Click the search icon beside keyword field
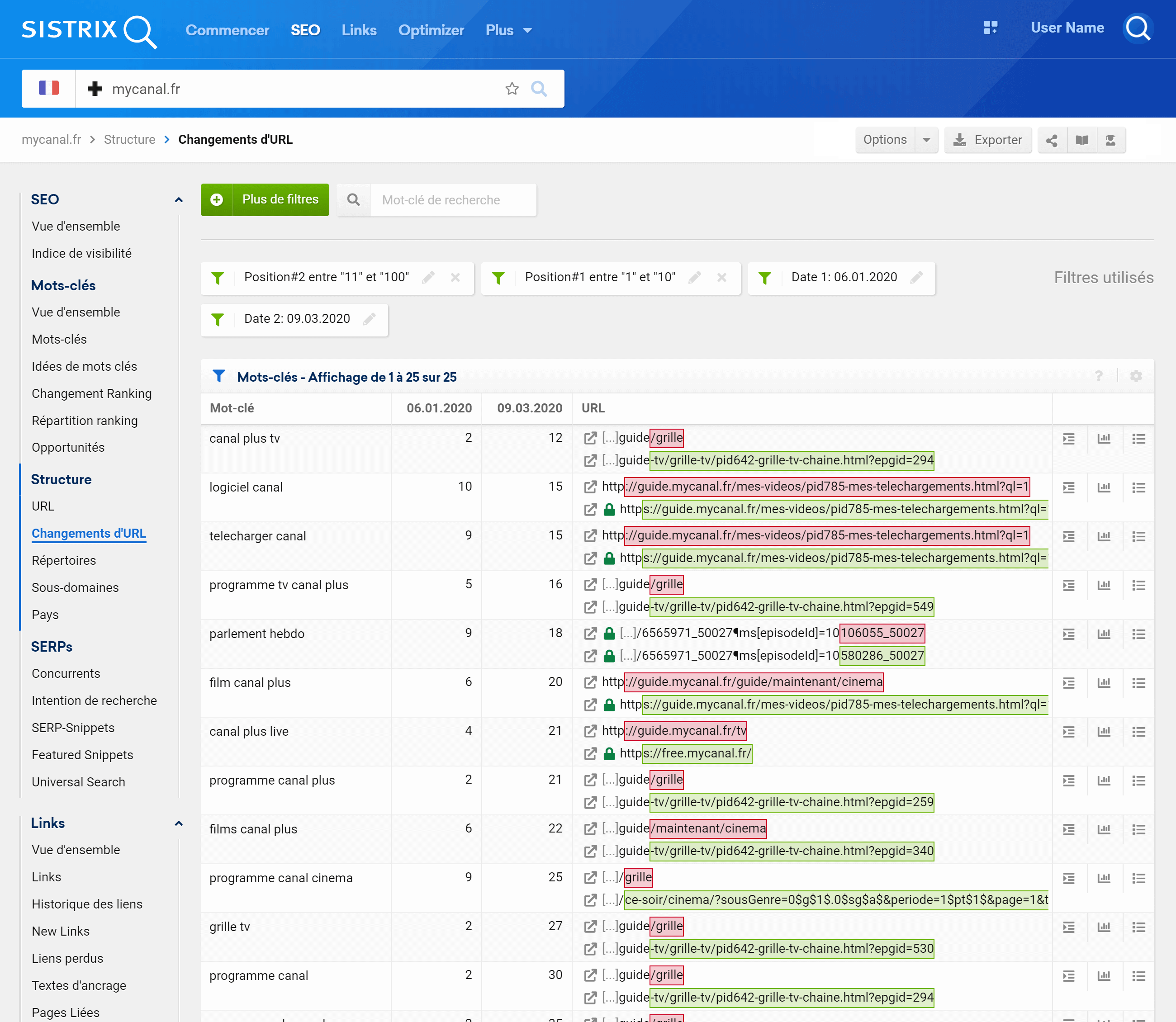Screen dimensions: 1176x1022 [354, 200]
